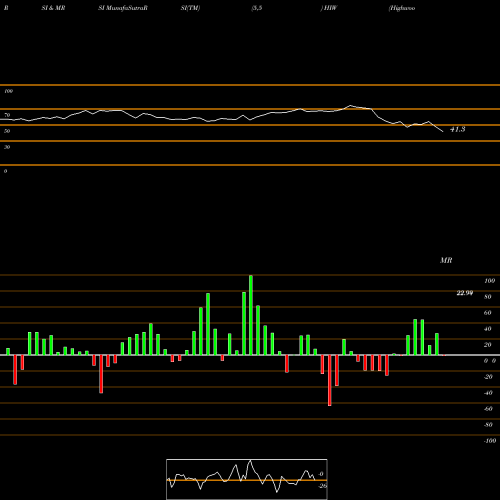
Task: Click the 'SI MunafaSutraR' title text
Action: 123,8
